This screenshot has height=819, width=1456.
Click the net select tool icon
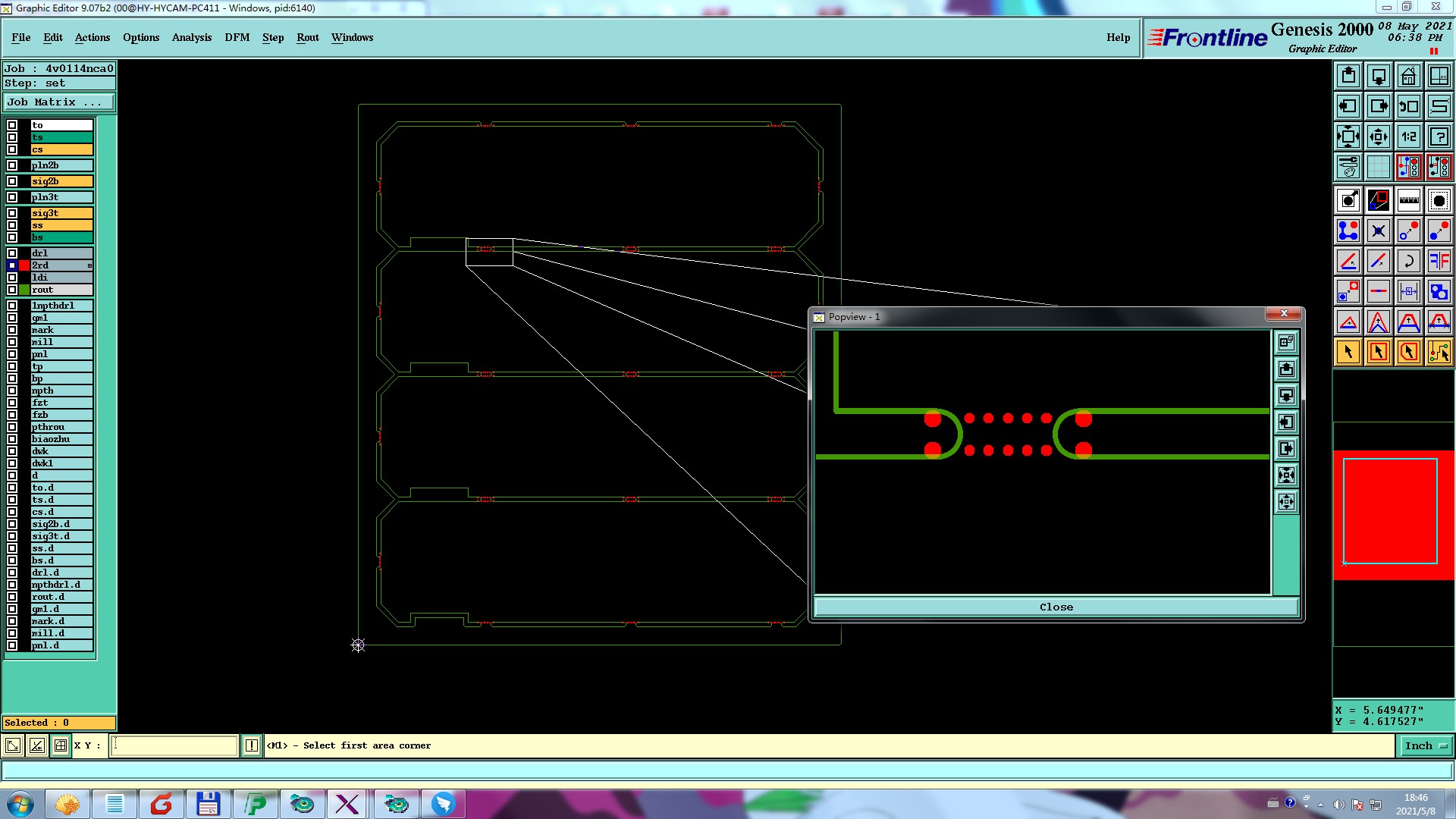pyautogui.click(x=1439, y=352)
